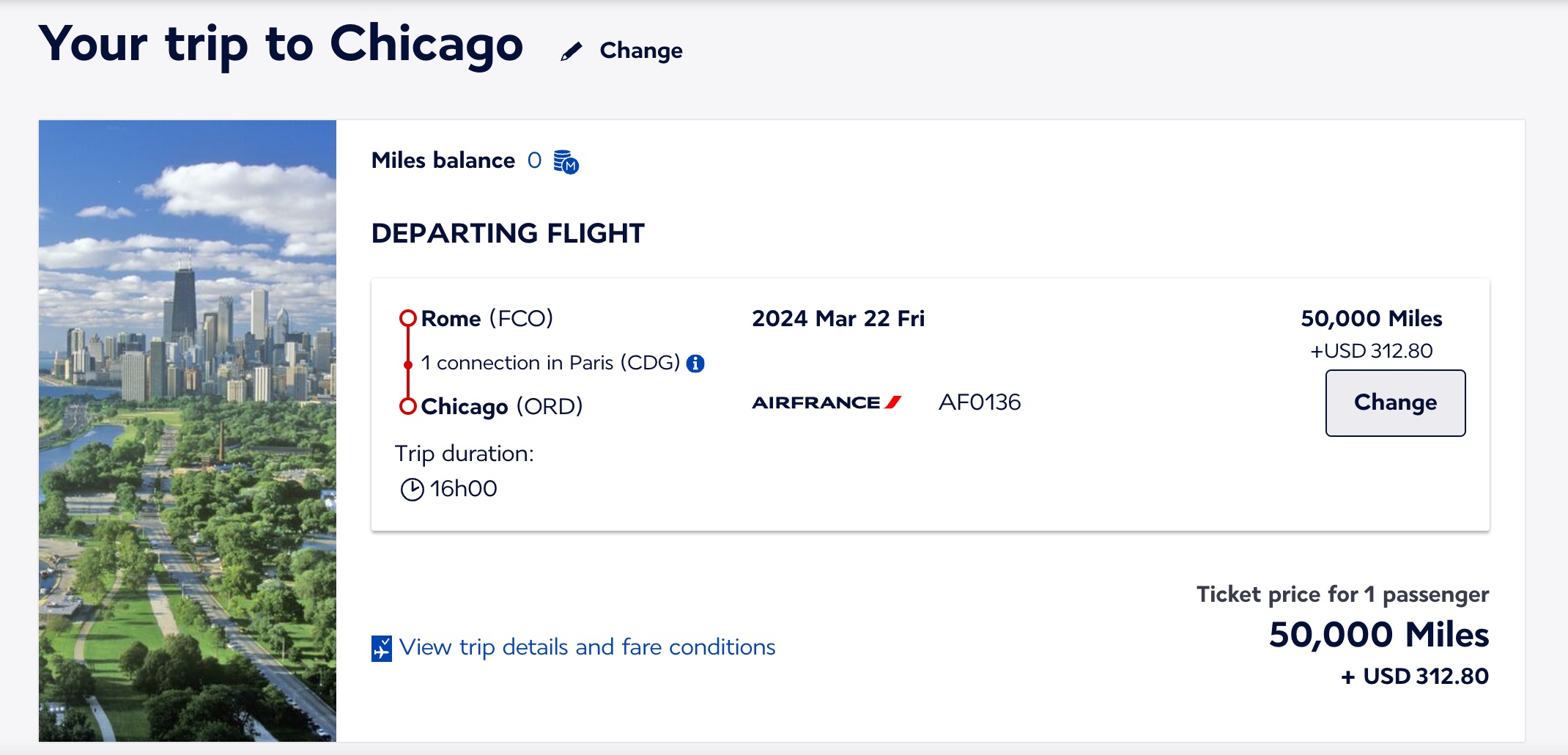Screen dimensions: 1568x755
Task: Click the miles balance value showing 0
Action: click(x=533, y=160)
